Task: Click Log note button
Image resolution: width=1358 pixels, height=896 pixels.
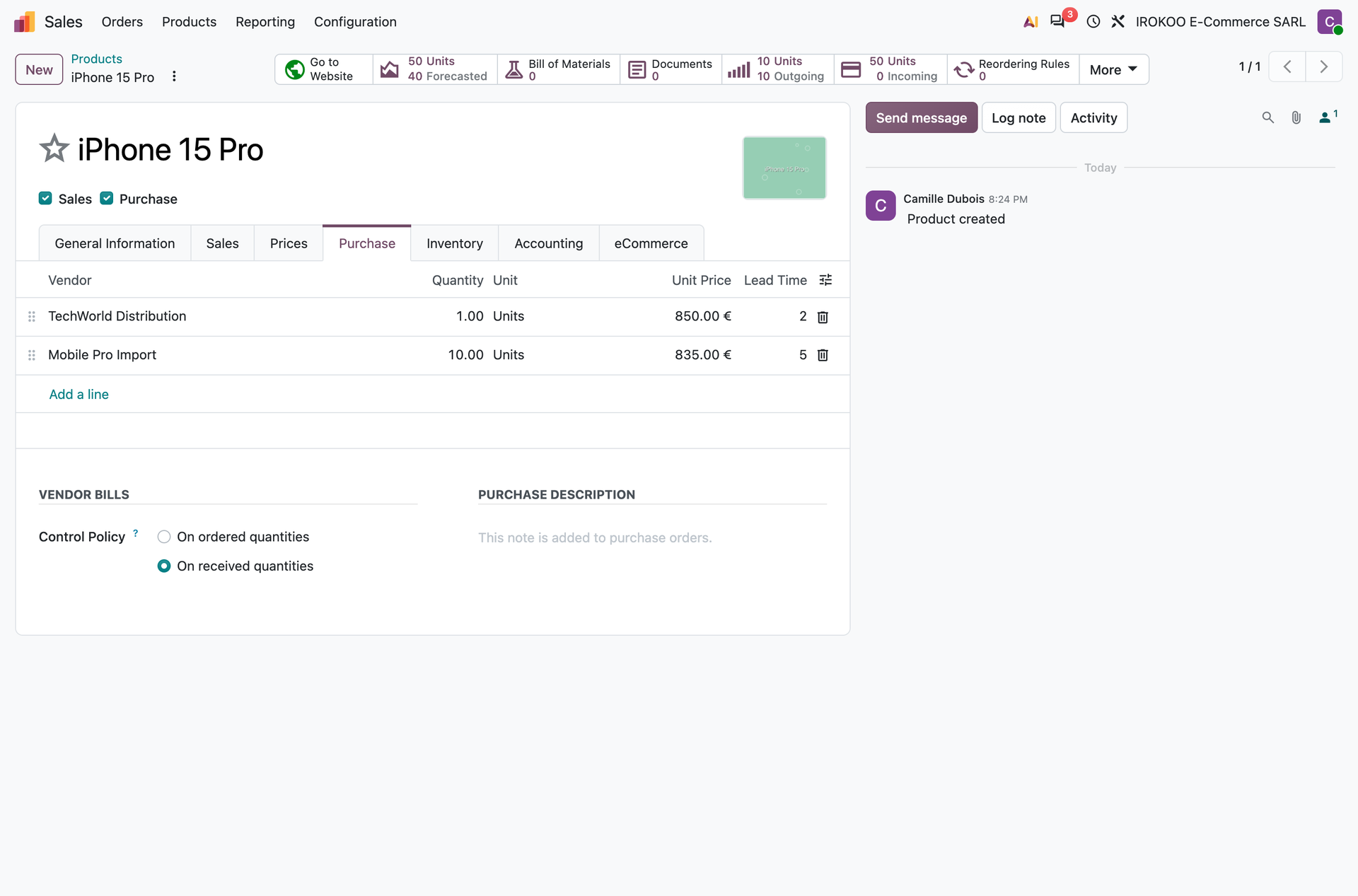Action: (1018, 117)
